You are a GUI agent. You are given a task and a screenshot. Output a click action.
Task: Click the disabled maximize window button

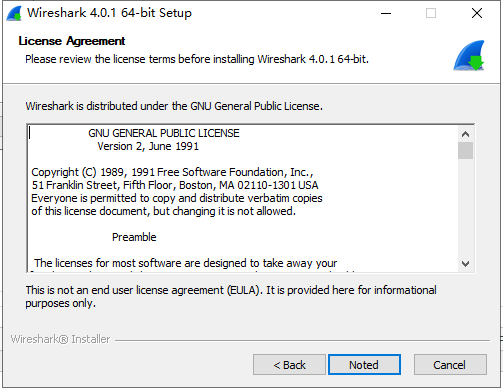[431, 13]
